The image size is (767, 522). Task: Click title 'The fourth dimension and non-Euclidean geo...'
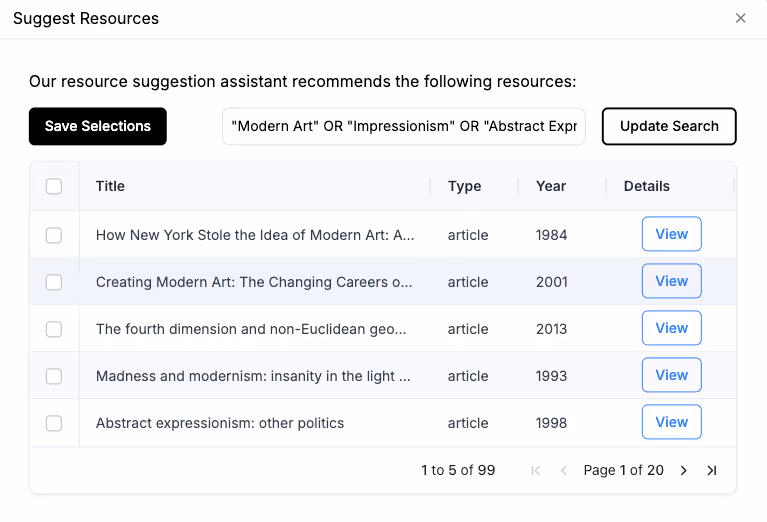pyautogui.click(x=251, y=329)
